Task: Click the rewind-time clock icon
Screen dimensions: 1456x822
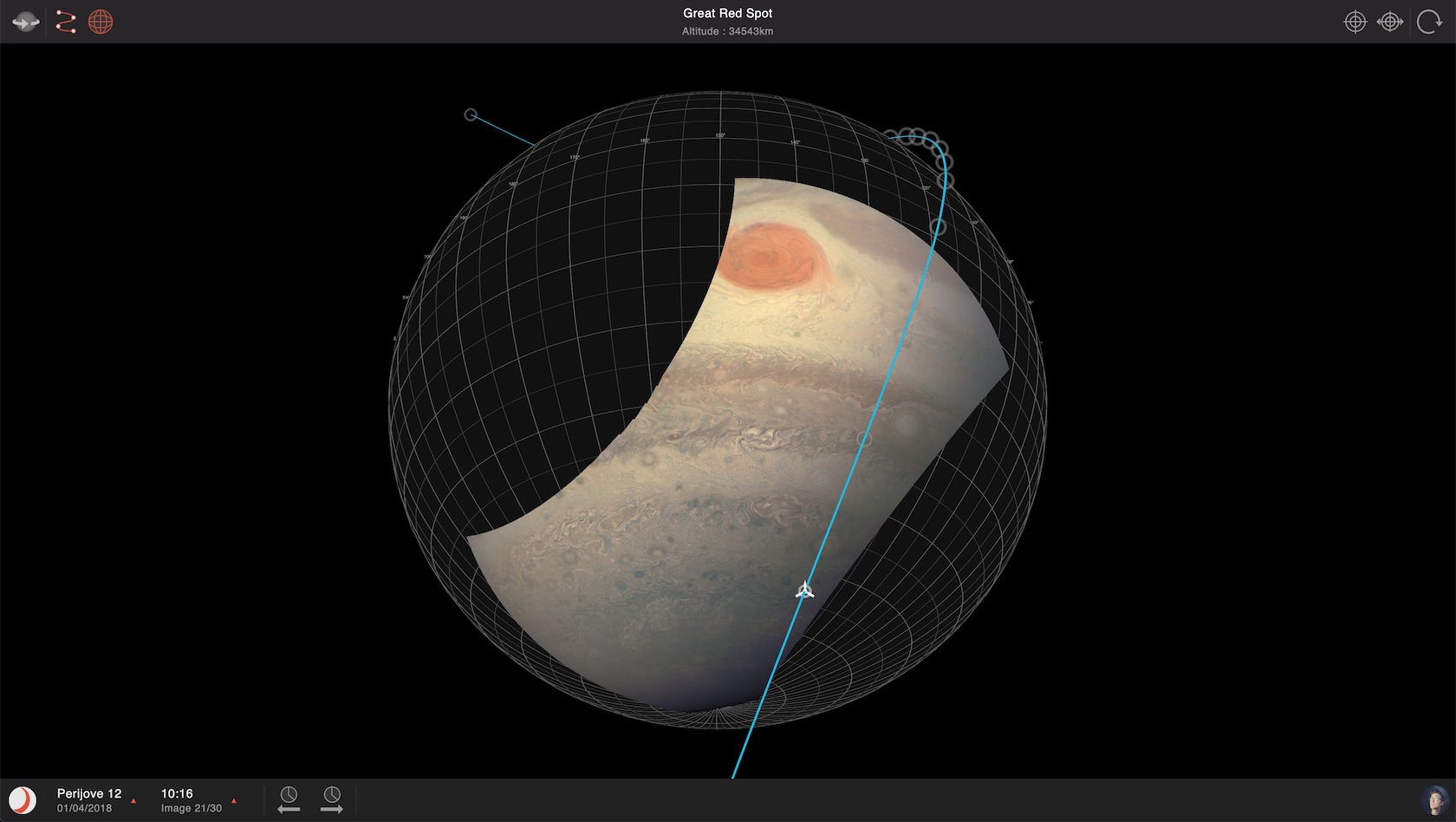Action: (x=289, y=793)
